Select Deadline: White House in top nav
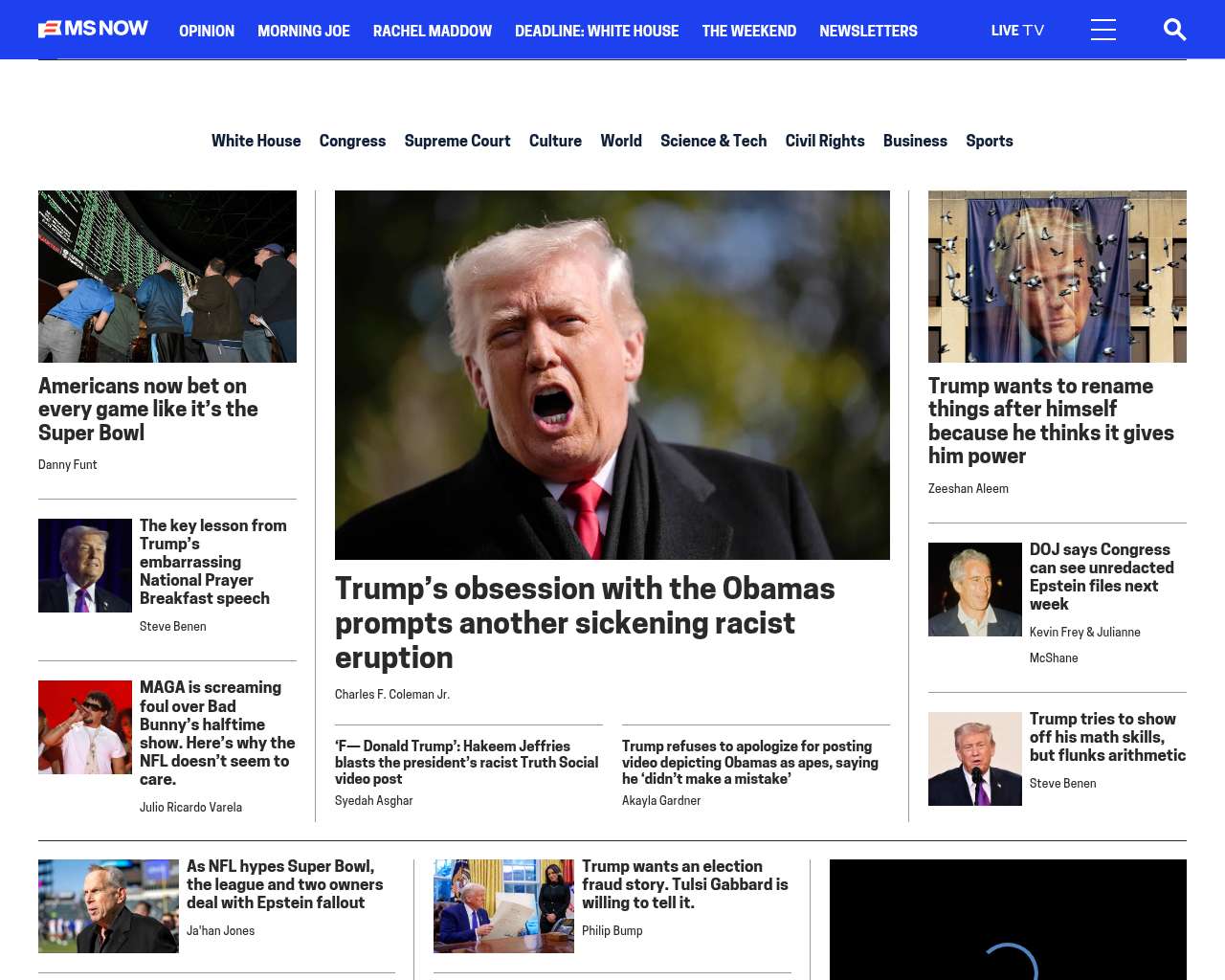The width and height of the screenshot is (1225, 980). pyautogui.click(x=596, y=31)
